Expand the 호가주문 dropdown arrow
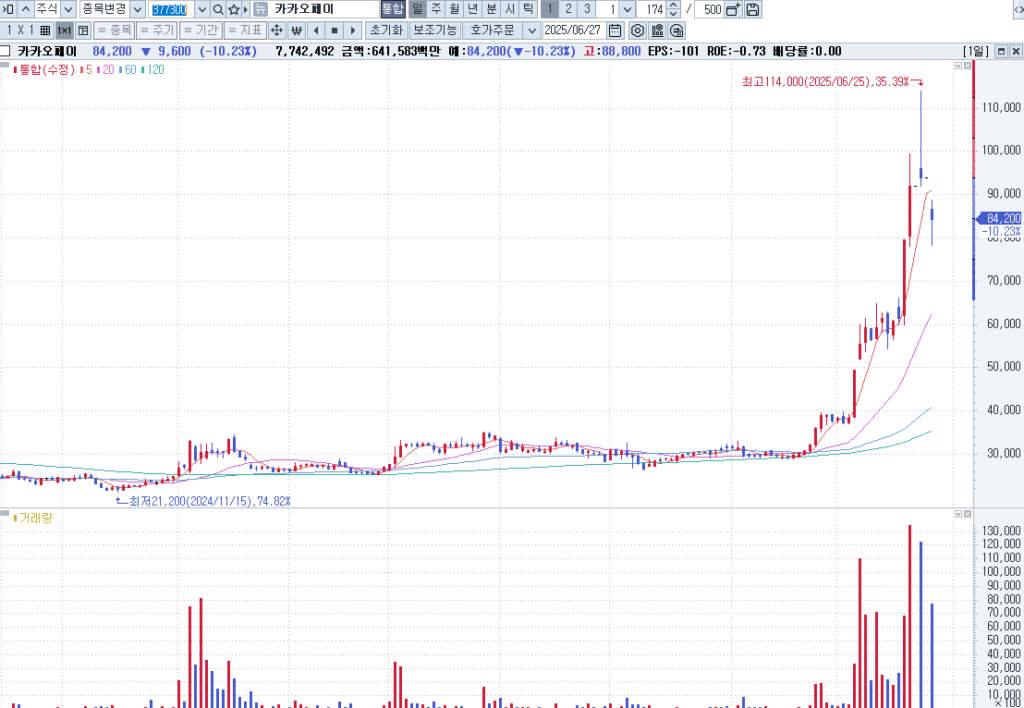1024x708 pixels. (531, 30)
